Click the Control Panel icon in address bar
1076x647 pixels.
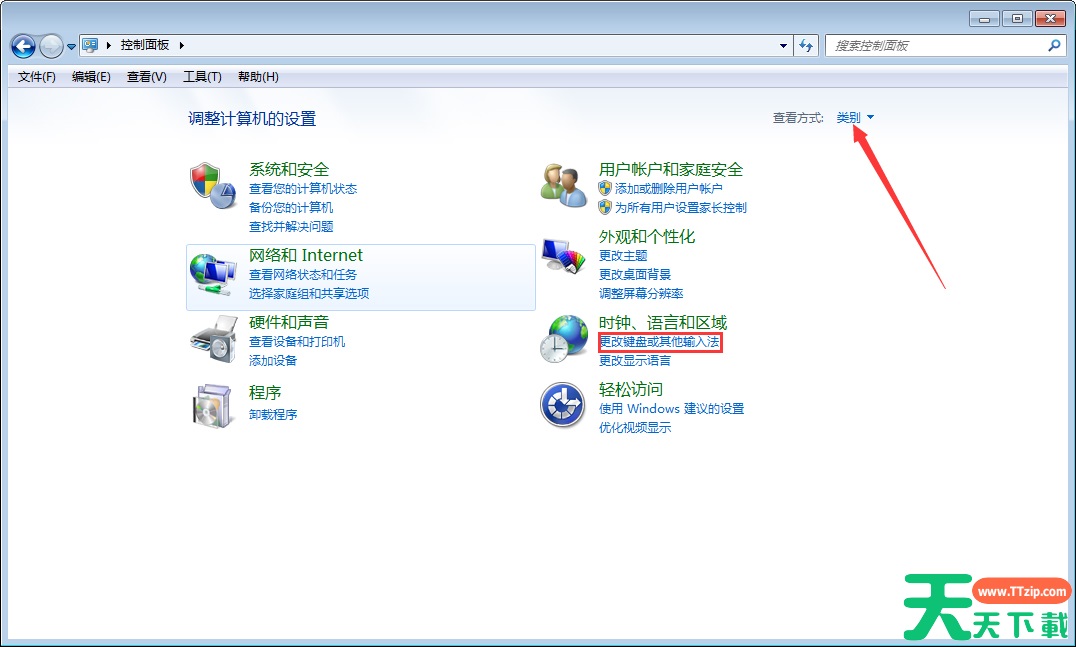coord(90,45)
